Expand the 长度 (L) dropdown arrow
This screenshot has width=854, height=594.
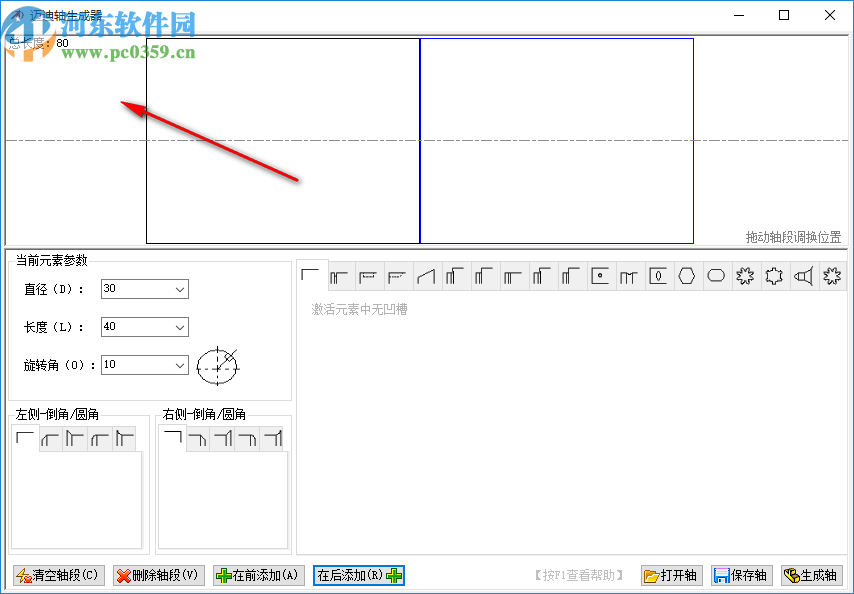180,327
